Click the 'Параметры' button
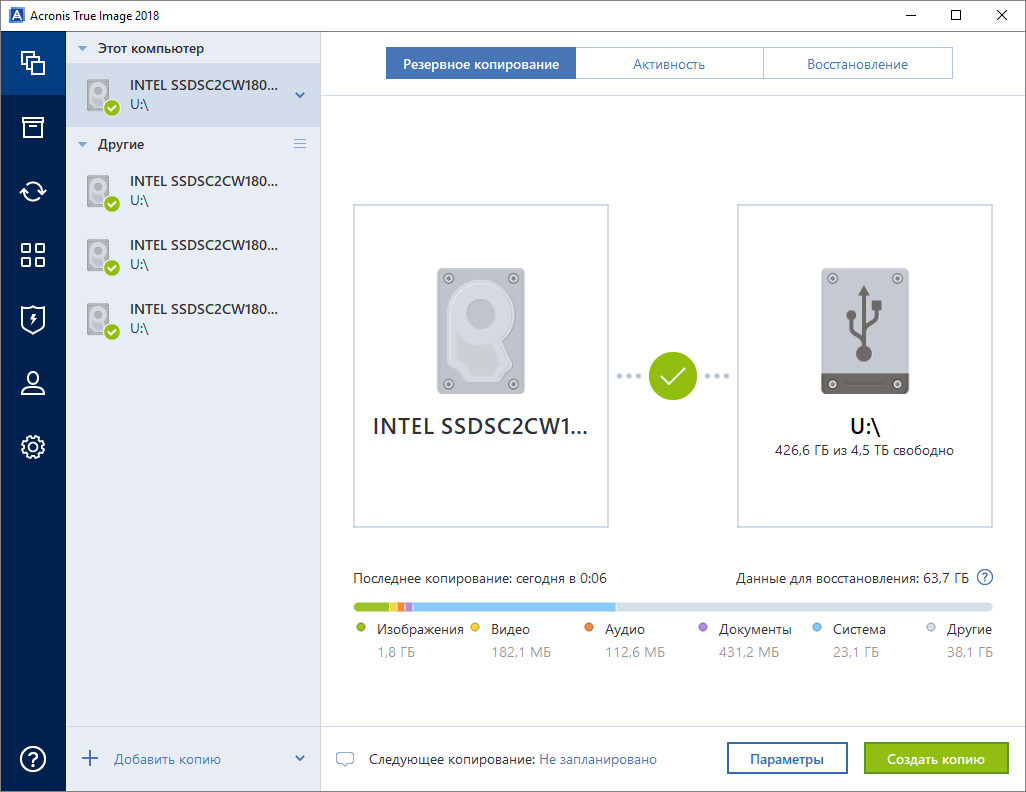 [x=787, y=759]
